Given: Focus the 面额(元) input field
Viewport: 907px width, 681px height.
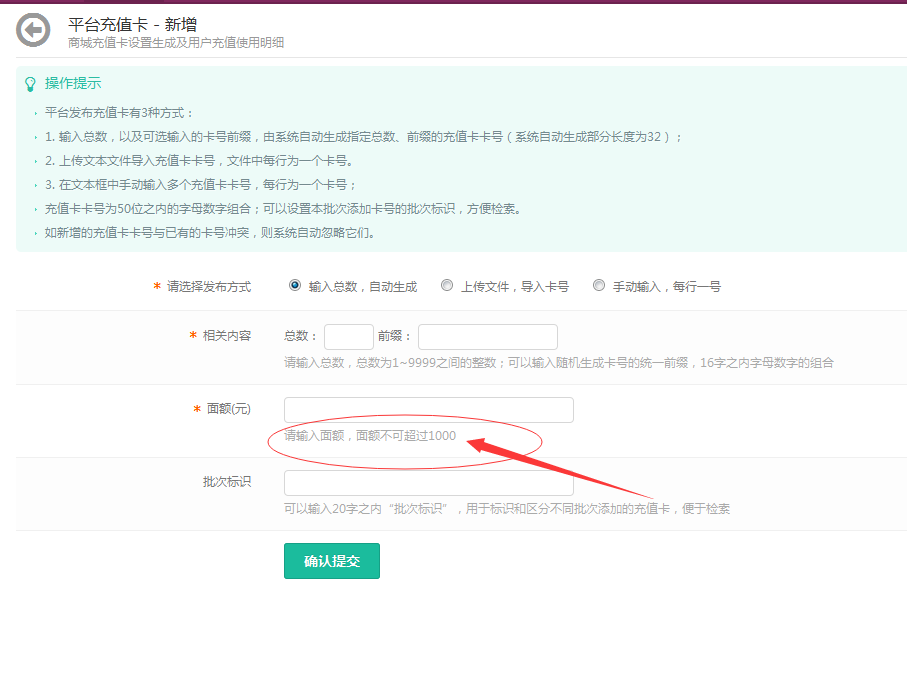Looking at the screenshot, I should click(429, 410).
